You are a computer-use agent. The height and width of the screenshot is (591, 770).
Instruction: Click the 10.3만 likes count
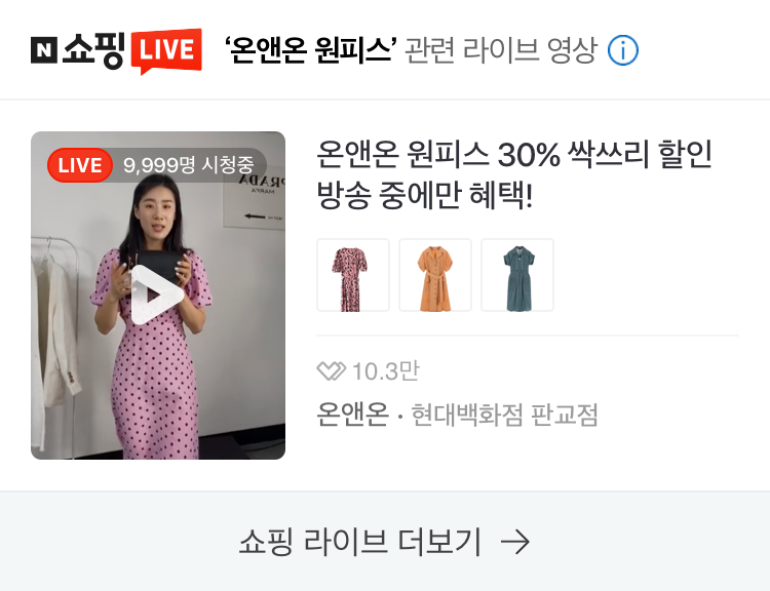click(x=386, y=371)
